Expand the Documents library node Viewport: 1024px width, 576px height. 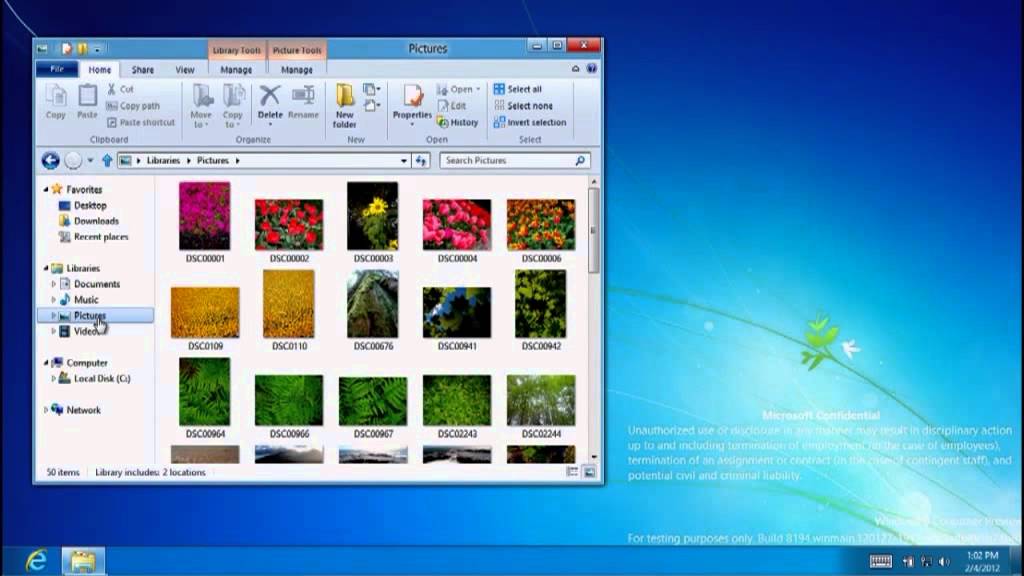54,284
